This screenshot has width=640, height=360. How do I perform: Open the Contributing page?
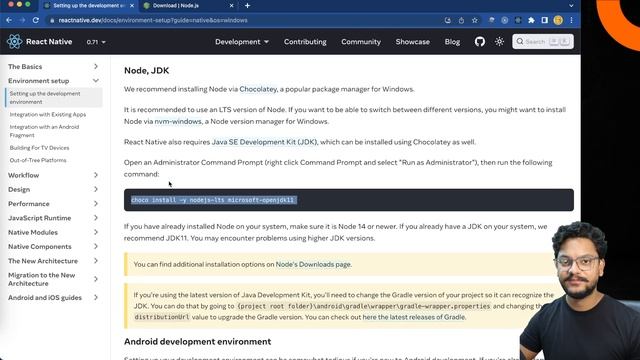coord(305,42)
